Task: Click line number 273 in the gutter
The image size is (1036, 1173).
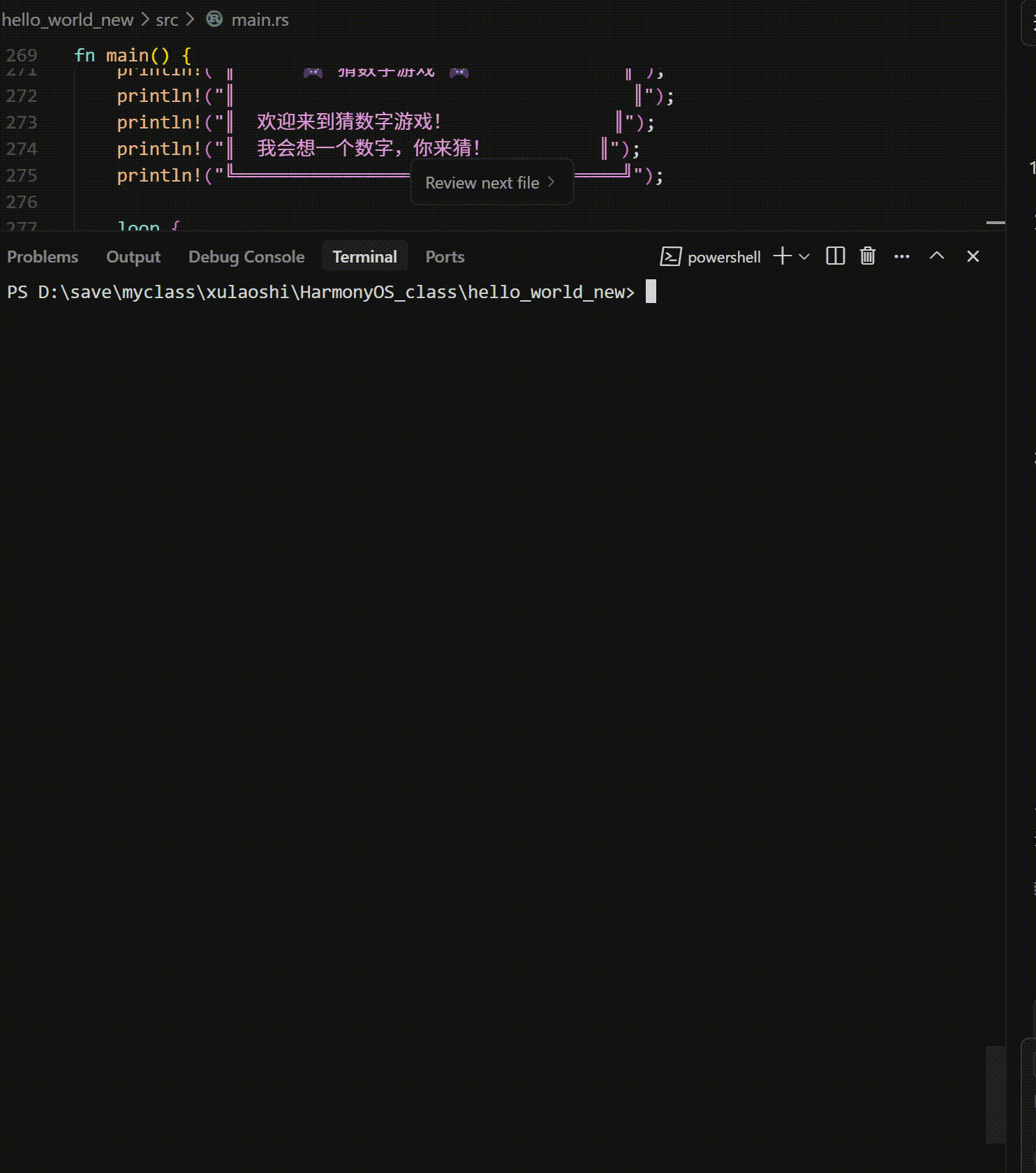Action: pos(22,122)
